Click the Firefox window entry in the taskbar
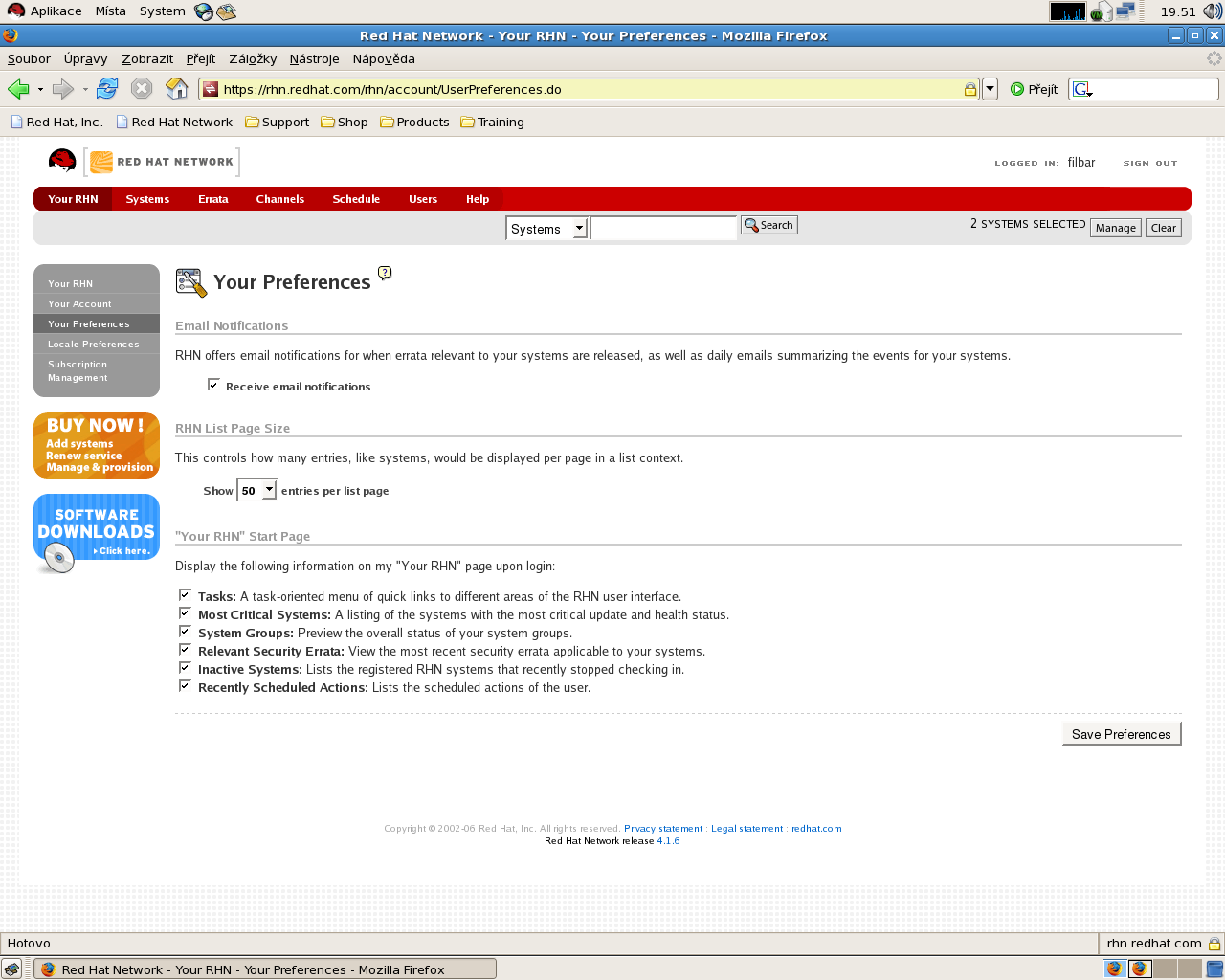 point(266,969)
